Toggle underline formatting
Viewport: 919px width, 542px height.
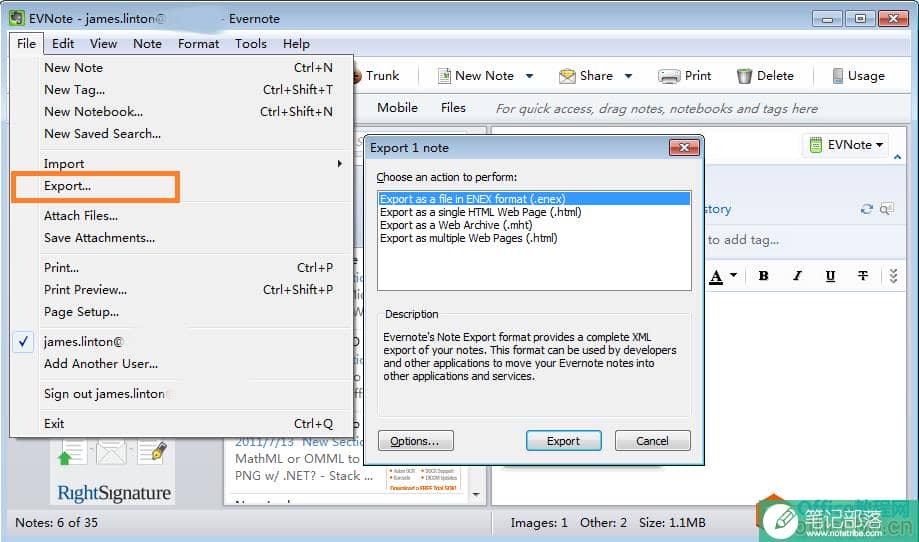[x=830, y=276]
